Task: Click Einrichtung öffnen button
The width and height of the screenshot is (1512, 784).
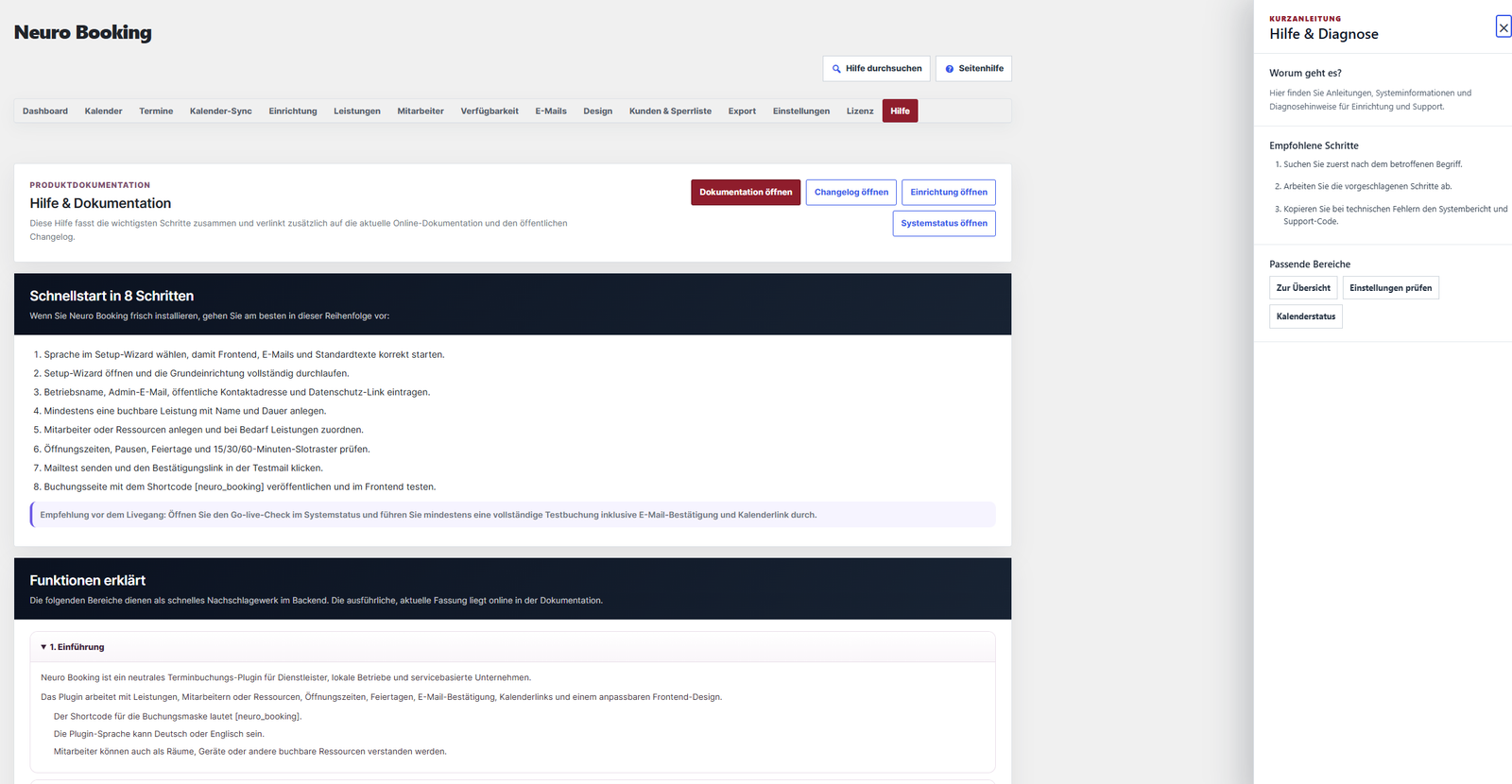Action: (949, 193)
